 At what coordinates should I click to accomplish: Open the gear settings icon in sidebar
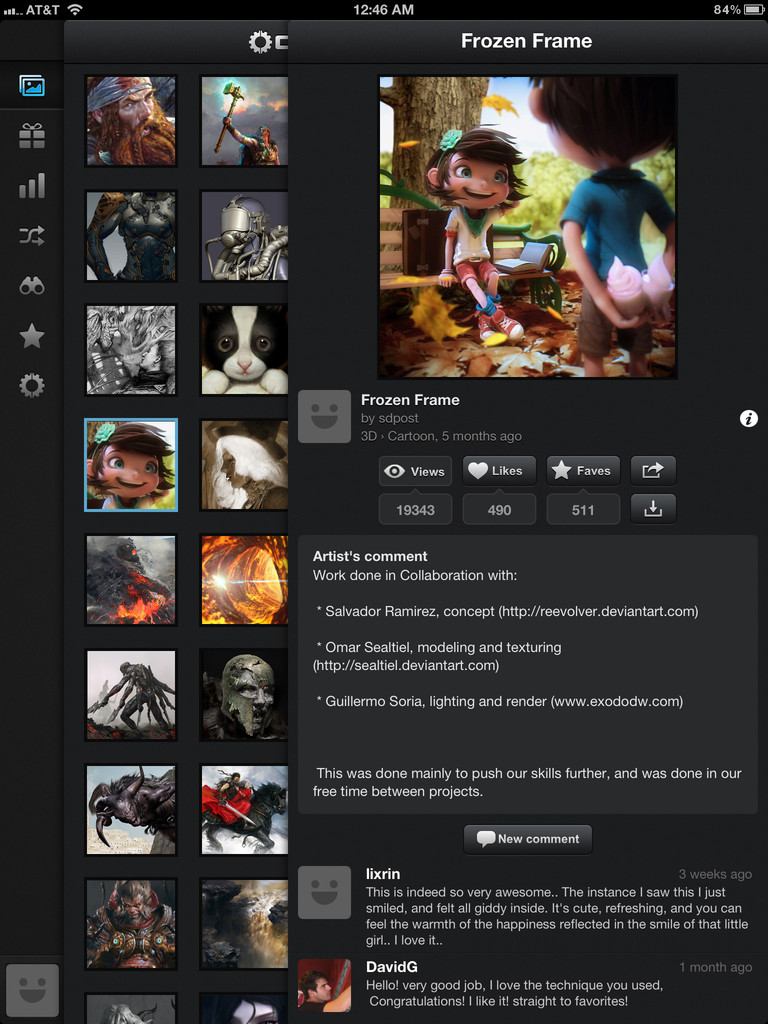[31, 385]
